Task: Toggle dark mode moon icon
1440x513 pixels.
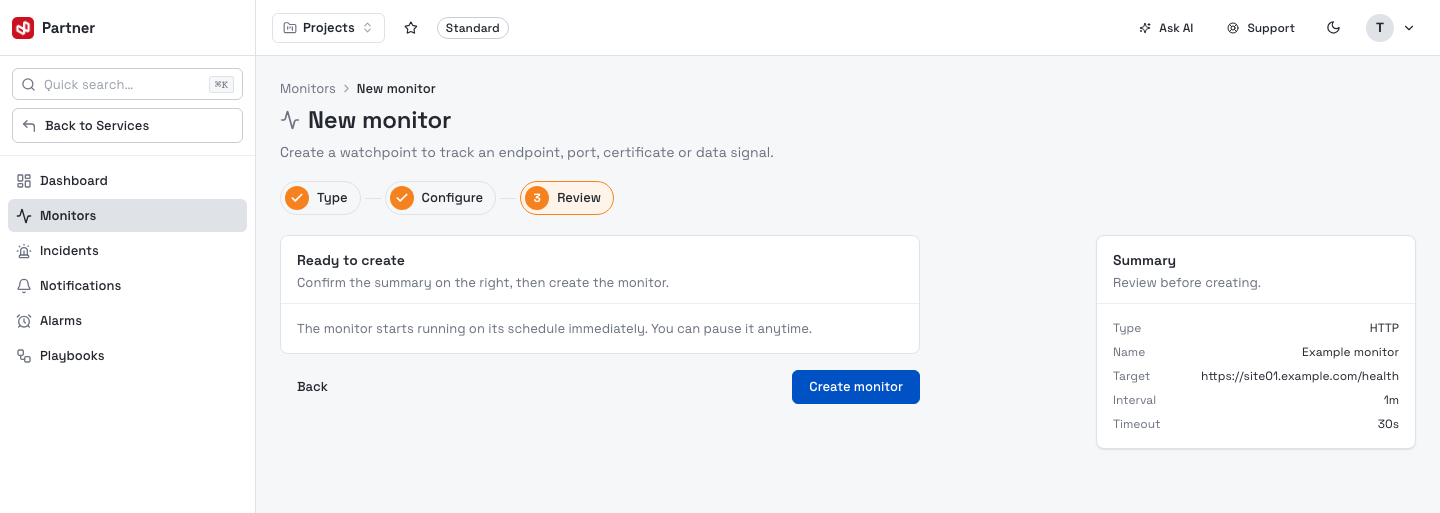Action: pyautogui.click(x=1333, y=28)
